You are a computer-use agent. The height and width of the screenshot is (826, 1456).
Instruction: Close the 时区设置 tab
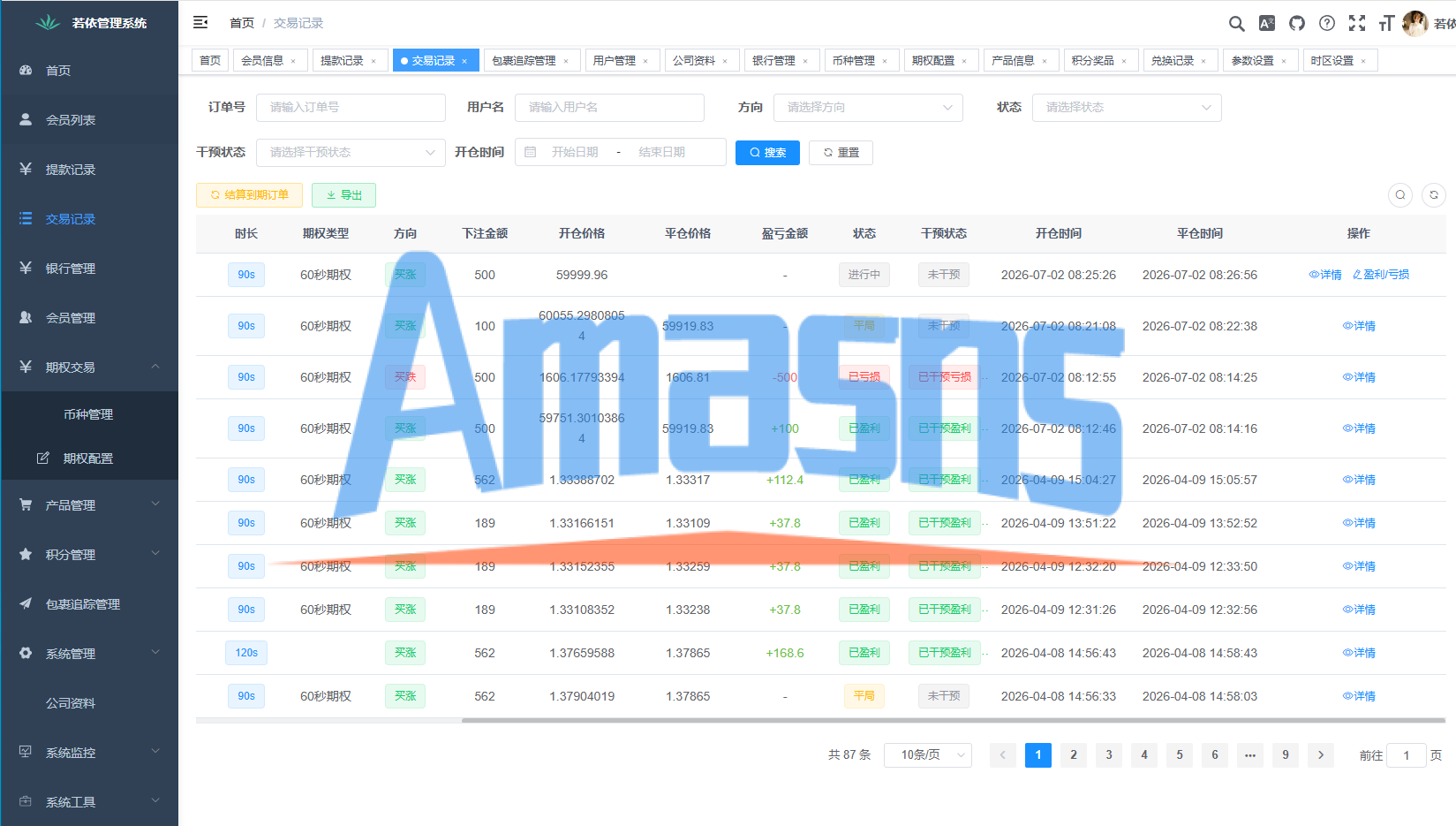(1364, 61)
